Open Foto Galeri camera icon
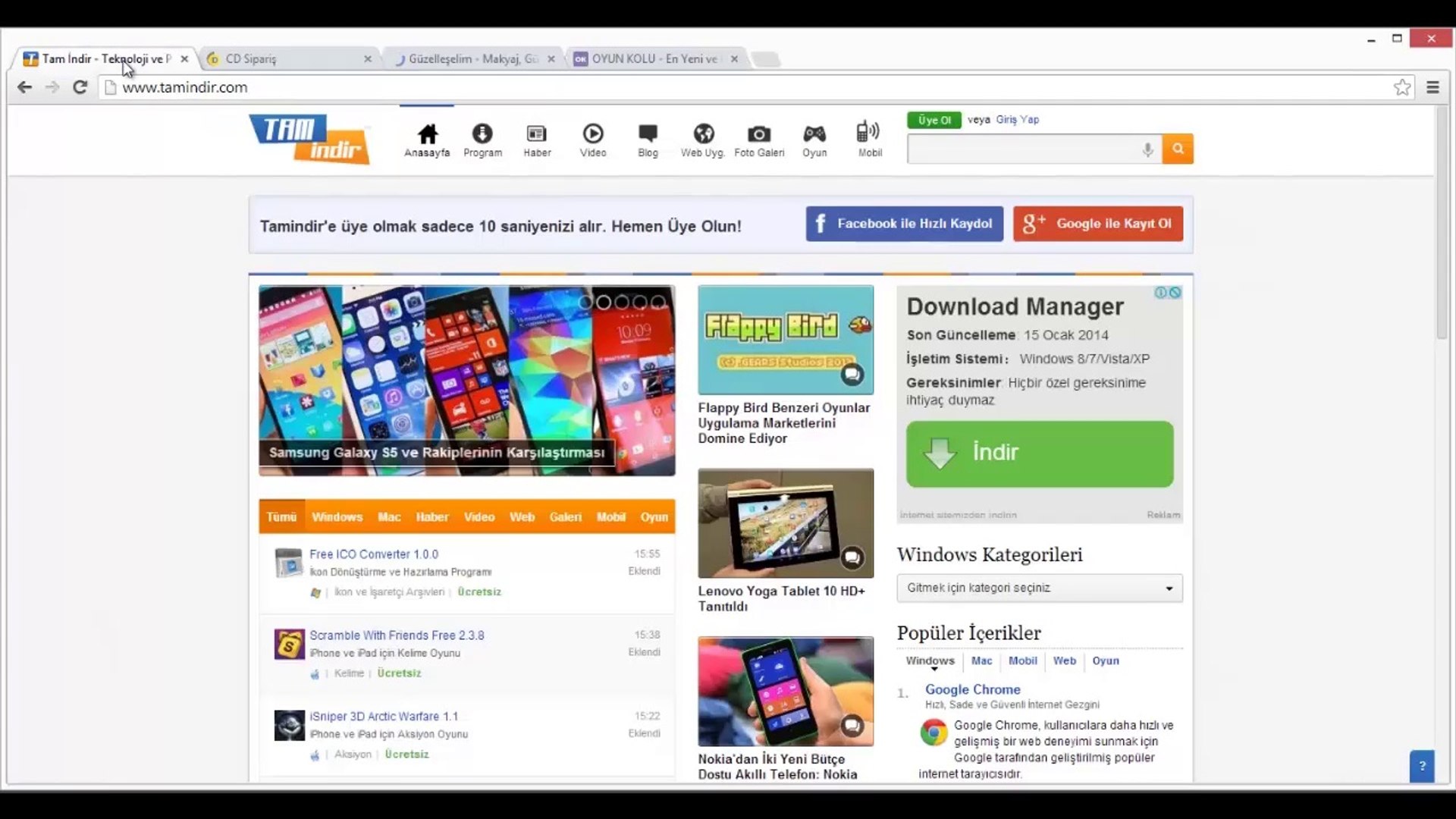1456x819 pixels. click(x=758, y=134)
